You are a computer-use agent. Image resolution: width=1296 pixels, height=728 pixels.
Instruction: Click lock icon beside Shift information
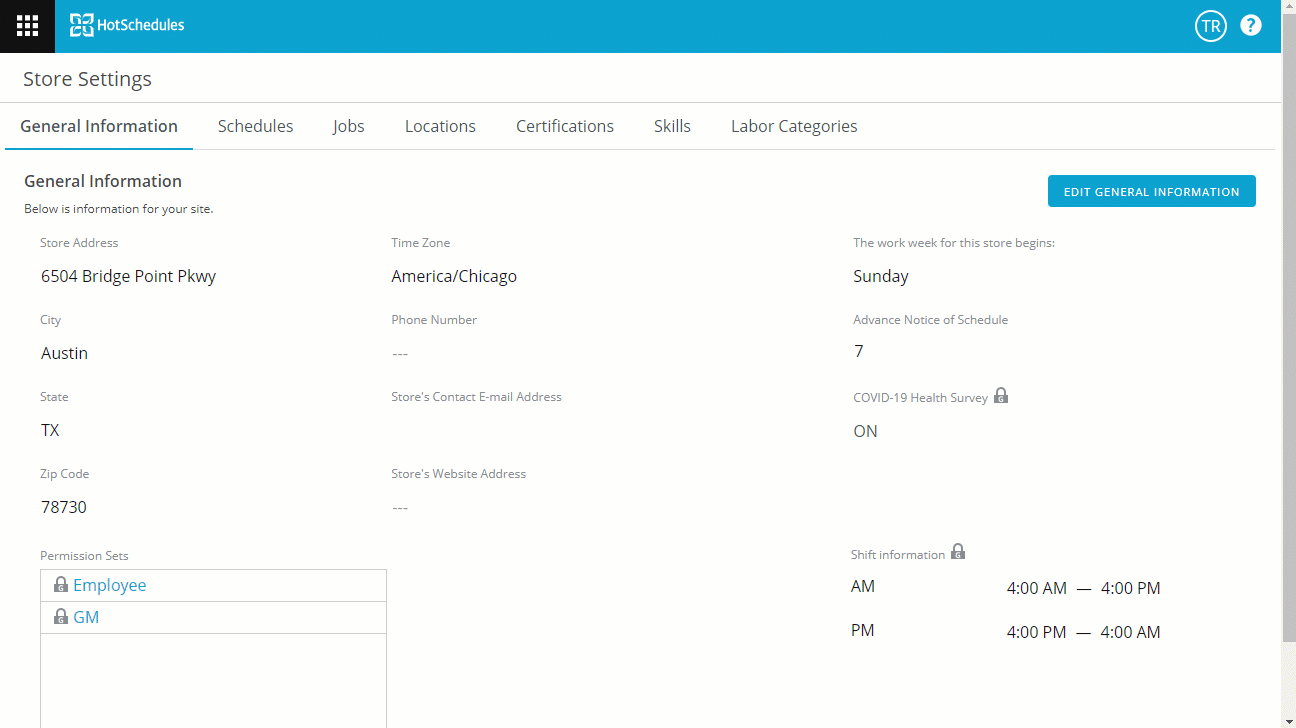[958, 552]
